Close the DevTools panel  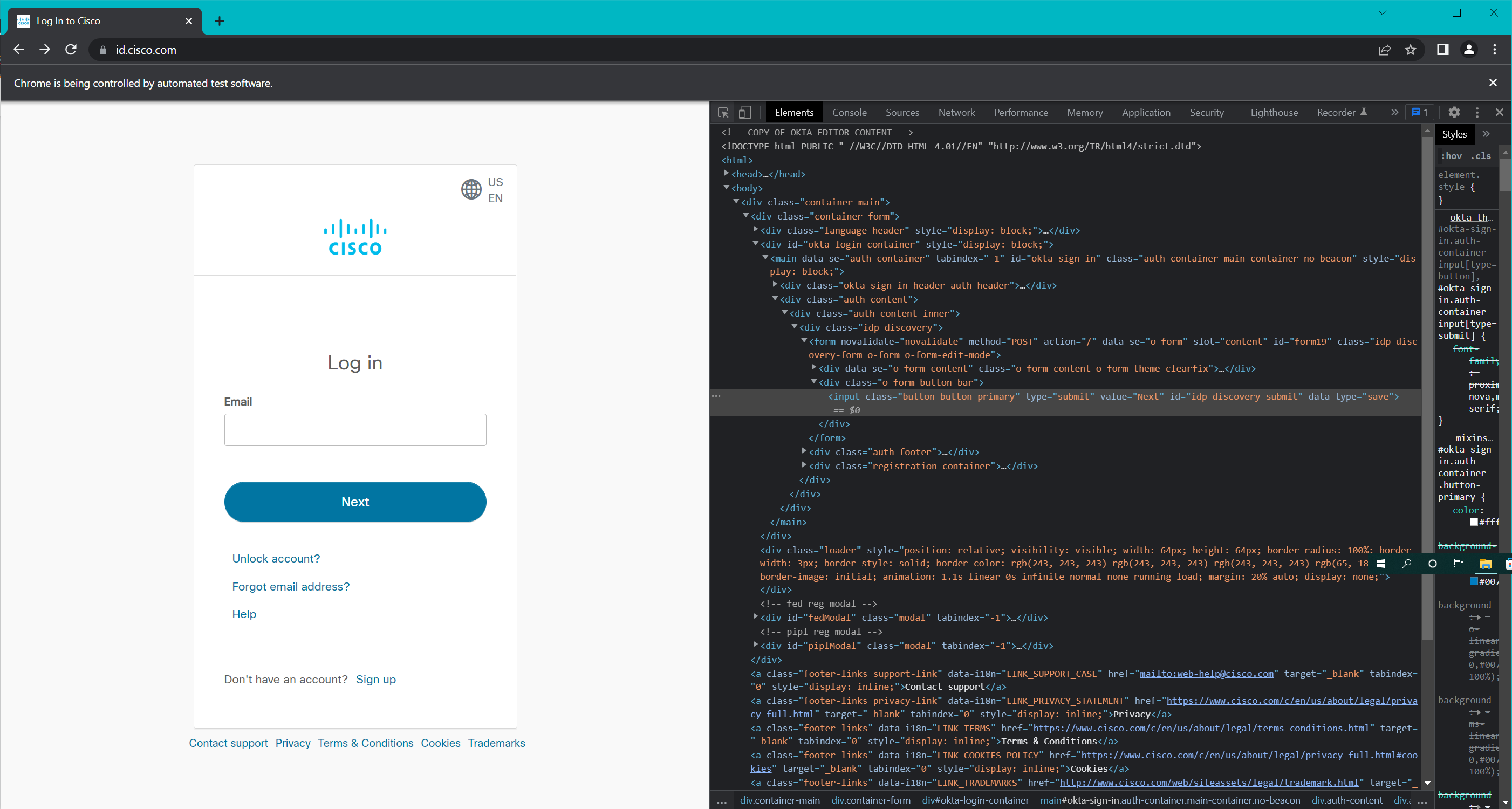1500,112
